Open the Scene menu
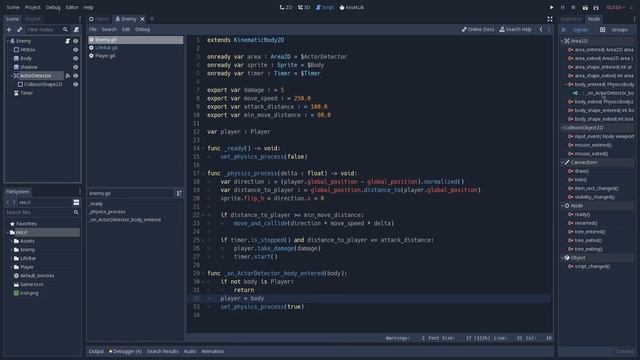The image size is (640, 360). click(13, 7)
